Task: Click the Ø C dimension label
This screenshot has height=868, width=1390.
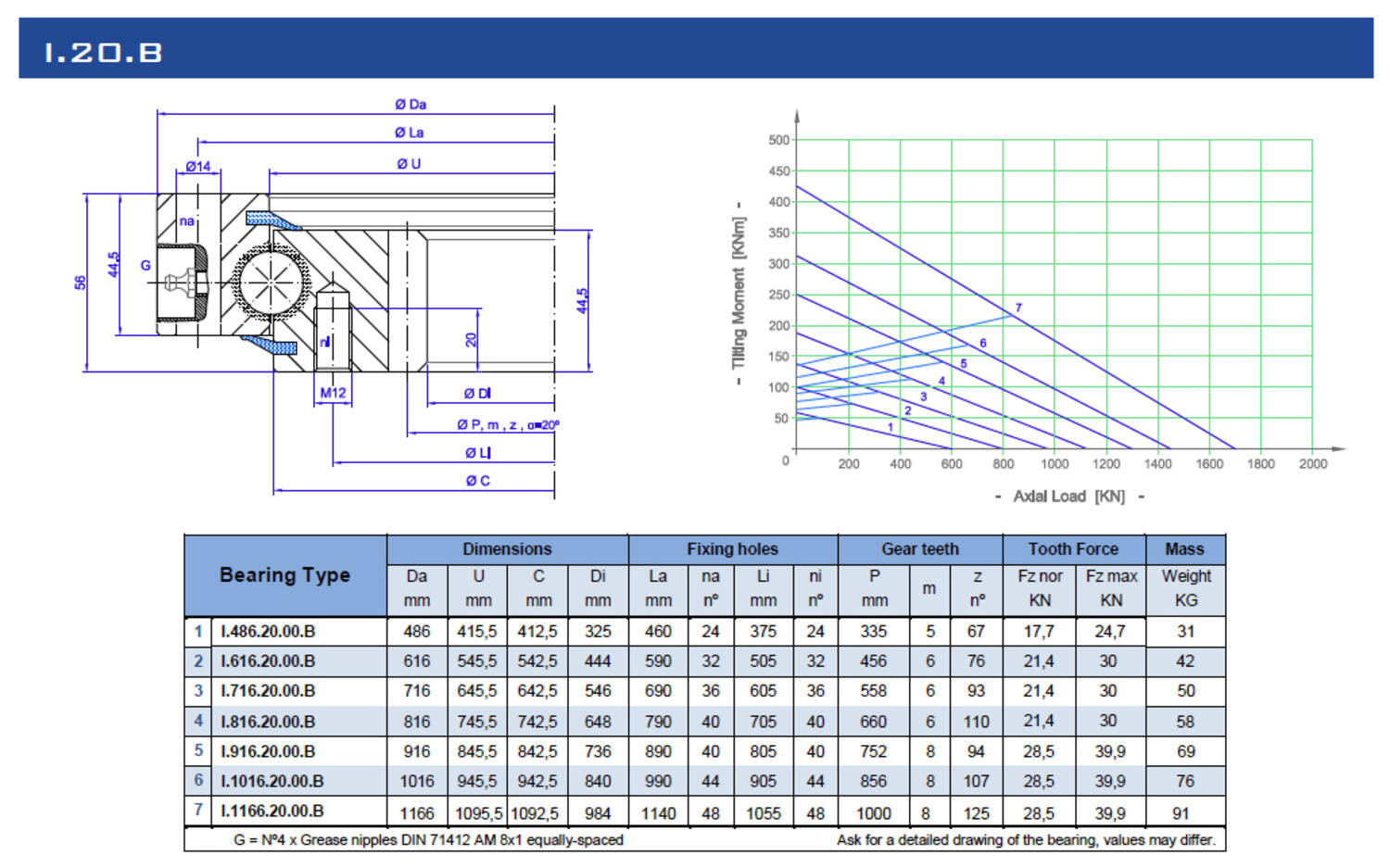Action: pyautogui.click(x=477, y=481)
